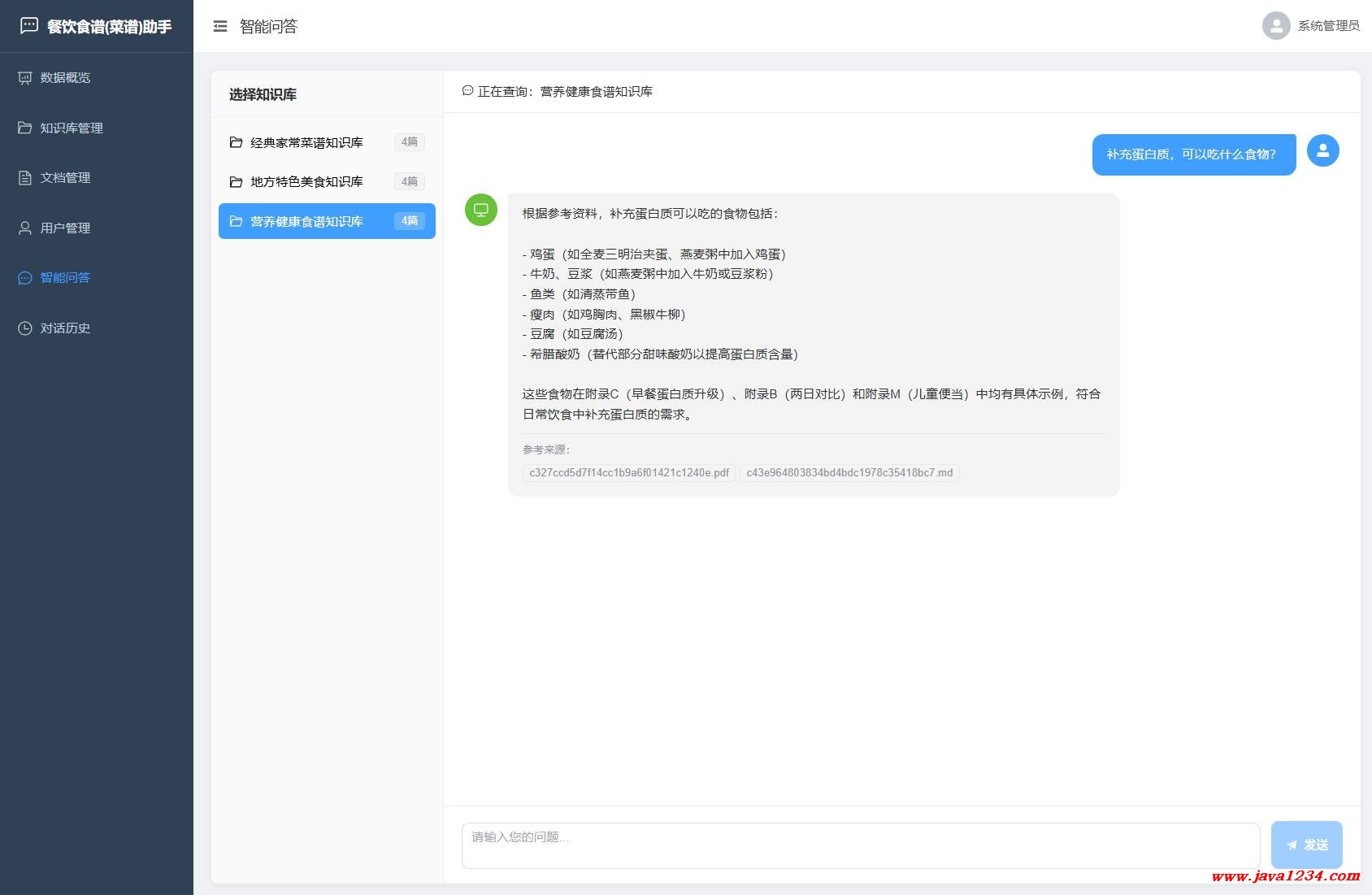Viewport: 1372px width, 895px height.
Task: Open 用户管理 from sidebar
Action: [x=65, y=228]
